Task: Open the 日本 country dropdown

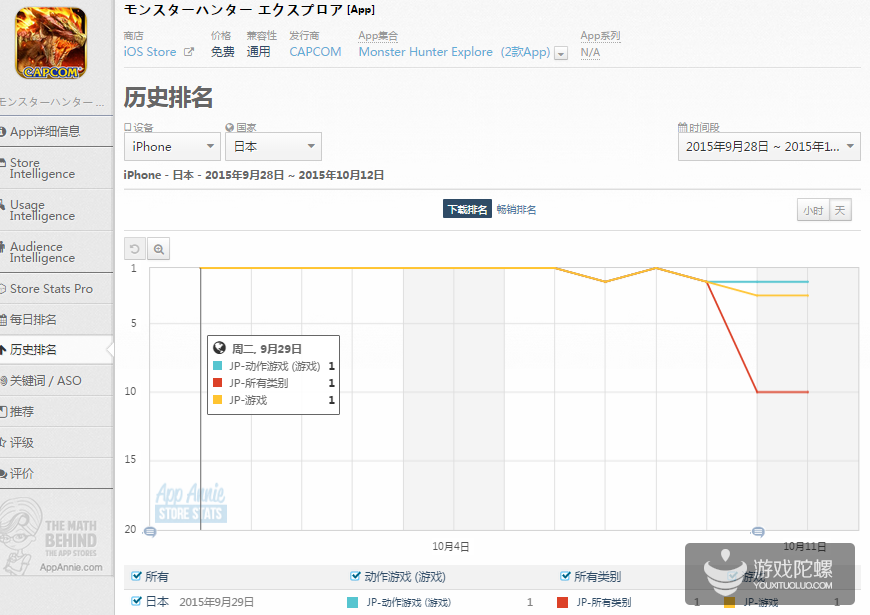Action: point(273,147)
